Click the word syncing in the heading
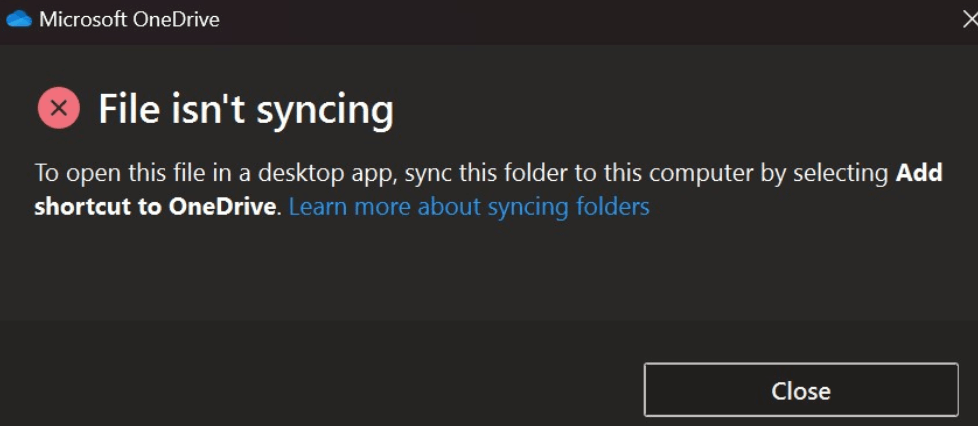Screen dimensions: 978x426 [324, 111]
